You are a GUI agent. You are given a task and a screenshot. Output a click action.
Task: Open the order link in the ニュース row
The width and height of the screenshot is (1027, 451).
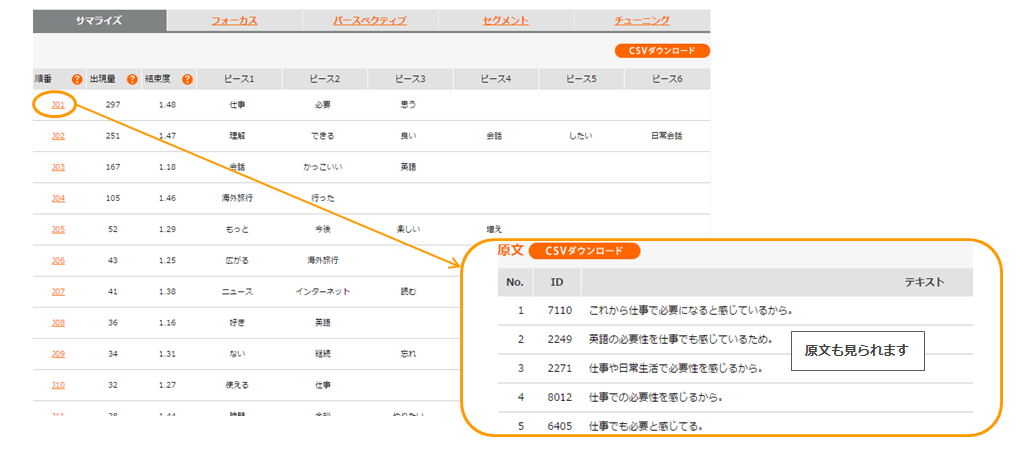click(x=58, y=291)
